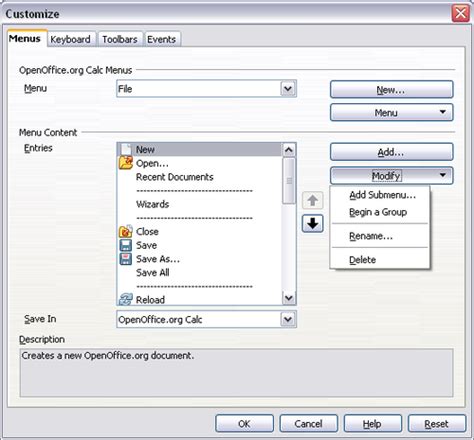This screenshot has width=474, height=440.
Task: Select the separator line below Recent Documents
Action: pos(199,190)
